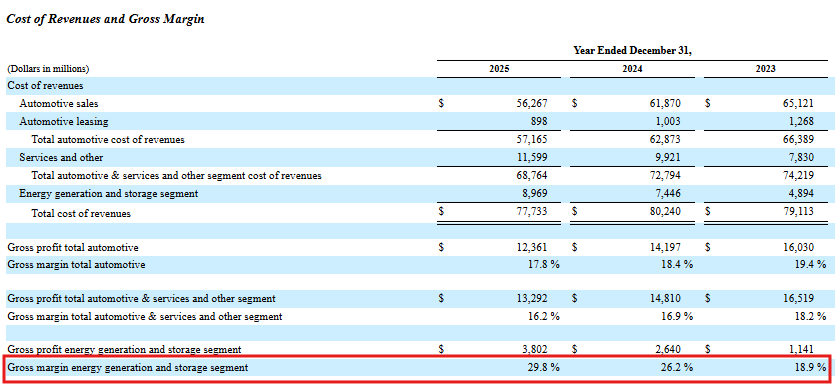The image size is (836, 392).
Task: Select energy gross margin 18.9 %
Action: click(x=810, y=367)
